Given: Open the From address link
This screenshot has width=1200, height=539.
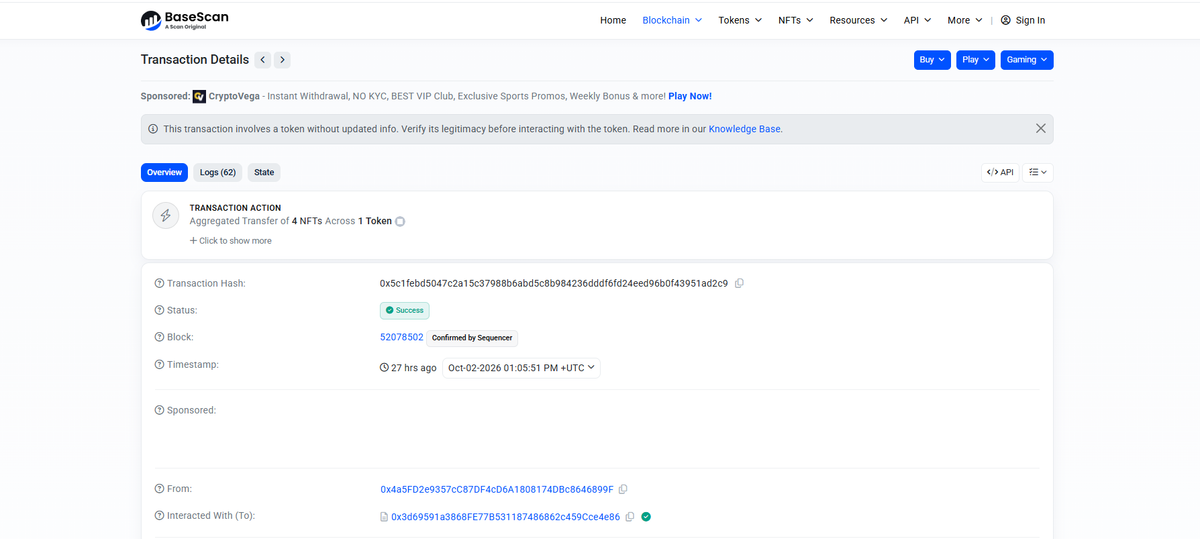Looking at the screenshot, I should (x=497, y=489).
